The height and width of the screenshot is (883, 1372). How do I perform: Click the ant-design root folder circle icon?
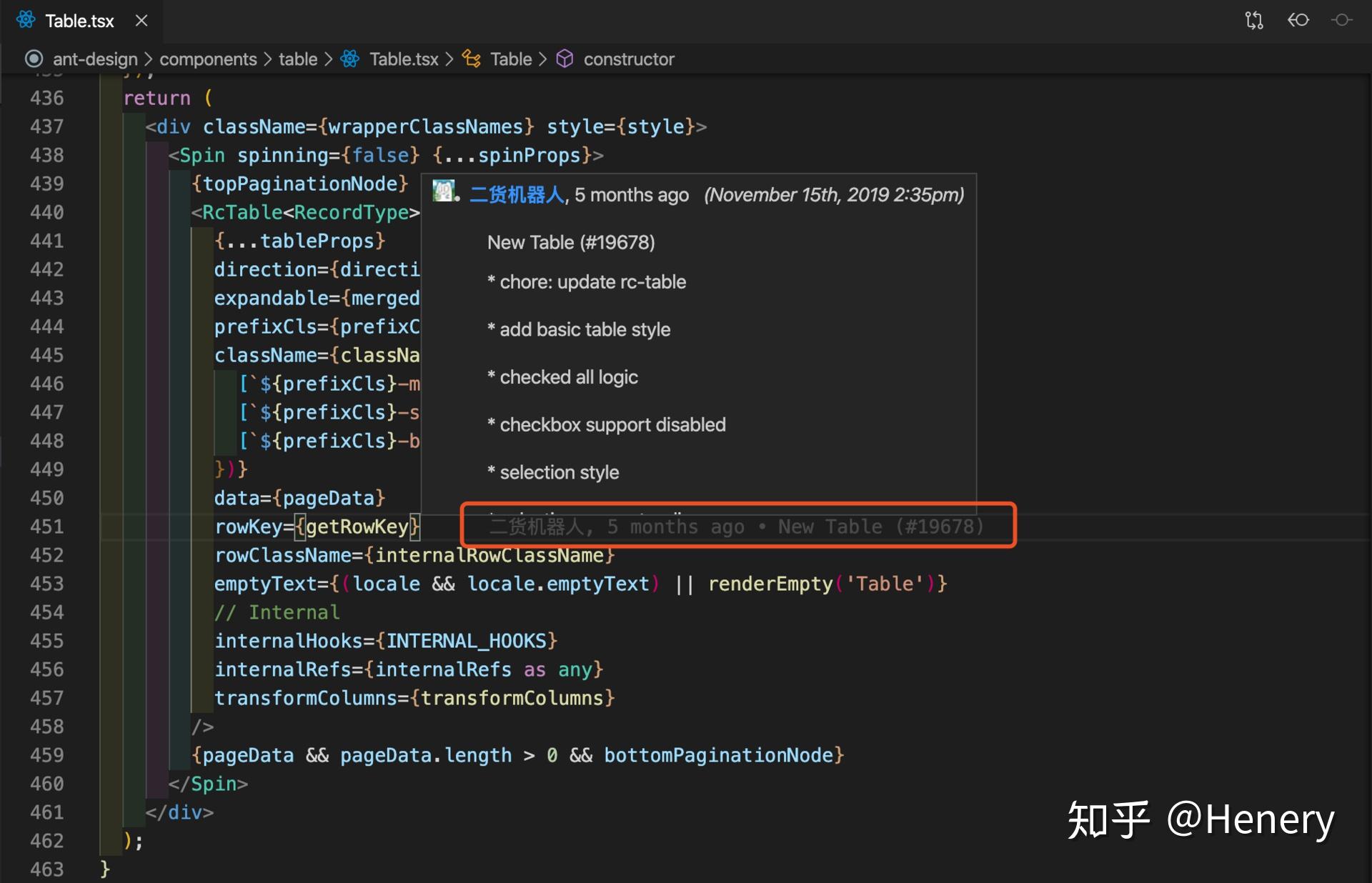point(34,59)
